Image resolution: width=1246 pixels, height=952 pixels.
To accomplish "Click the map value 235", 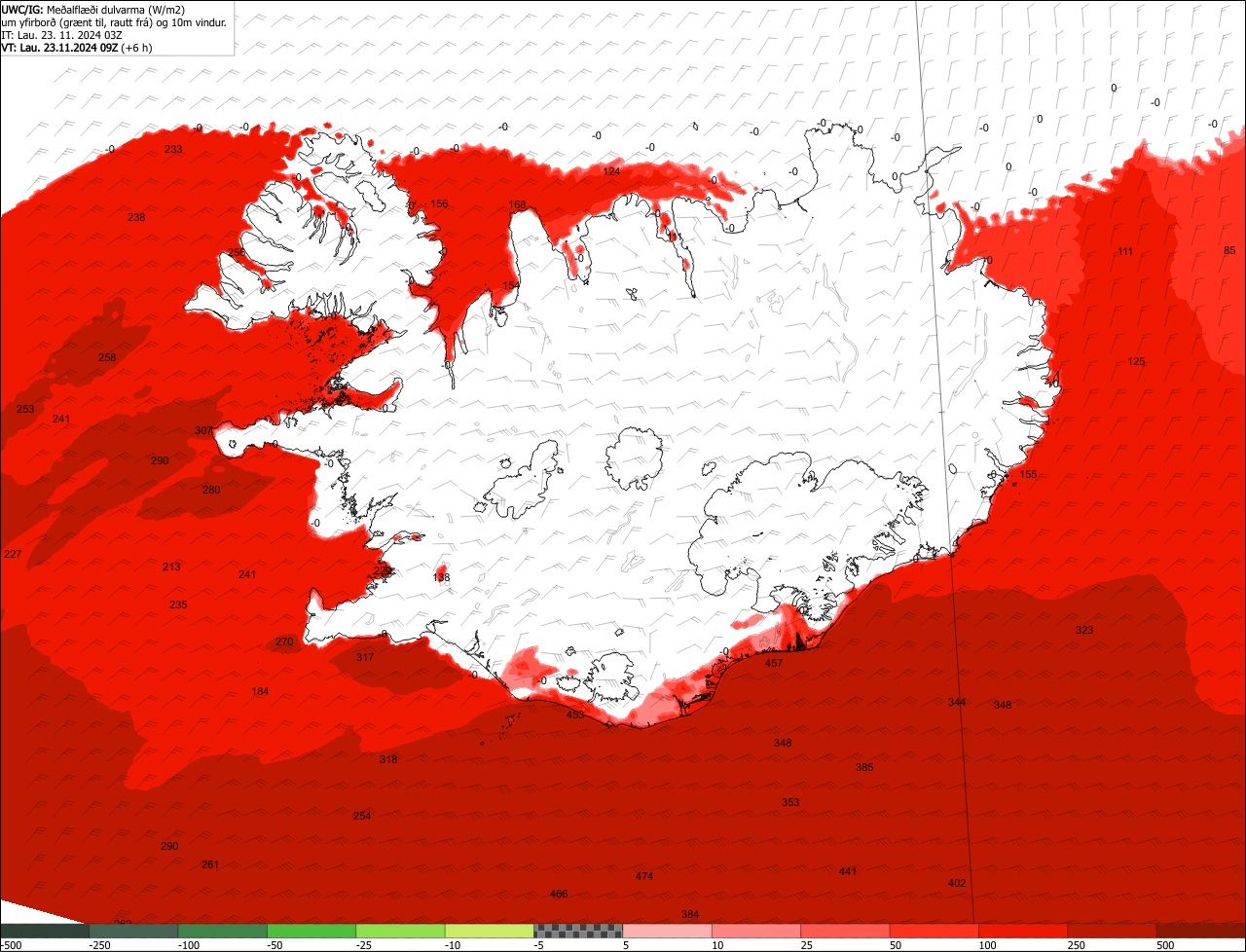I will 178,604.
